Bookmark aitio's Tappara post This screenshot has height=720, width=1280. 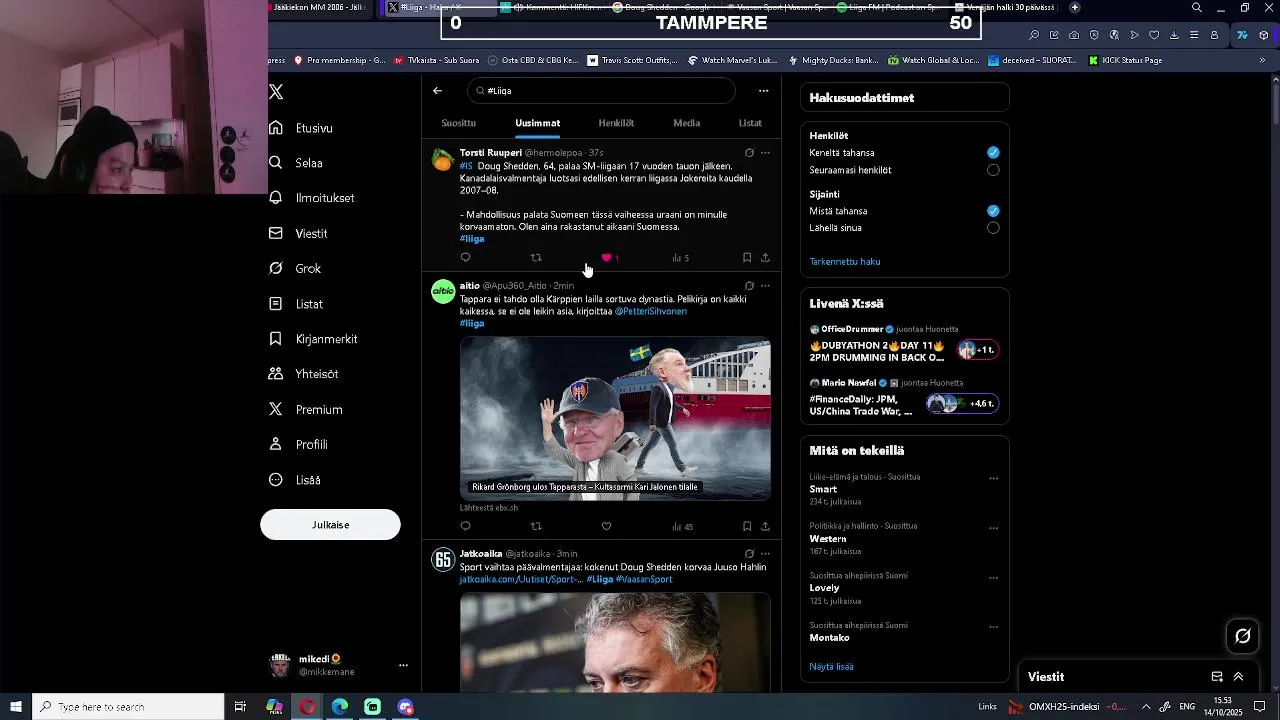coord(747,526)
